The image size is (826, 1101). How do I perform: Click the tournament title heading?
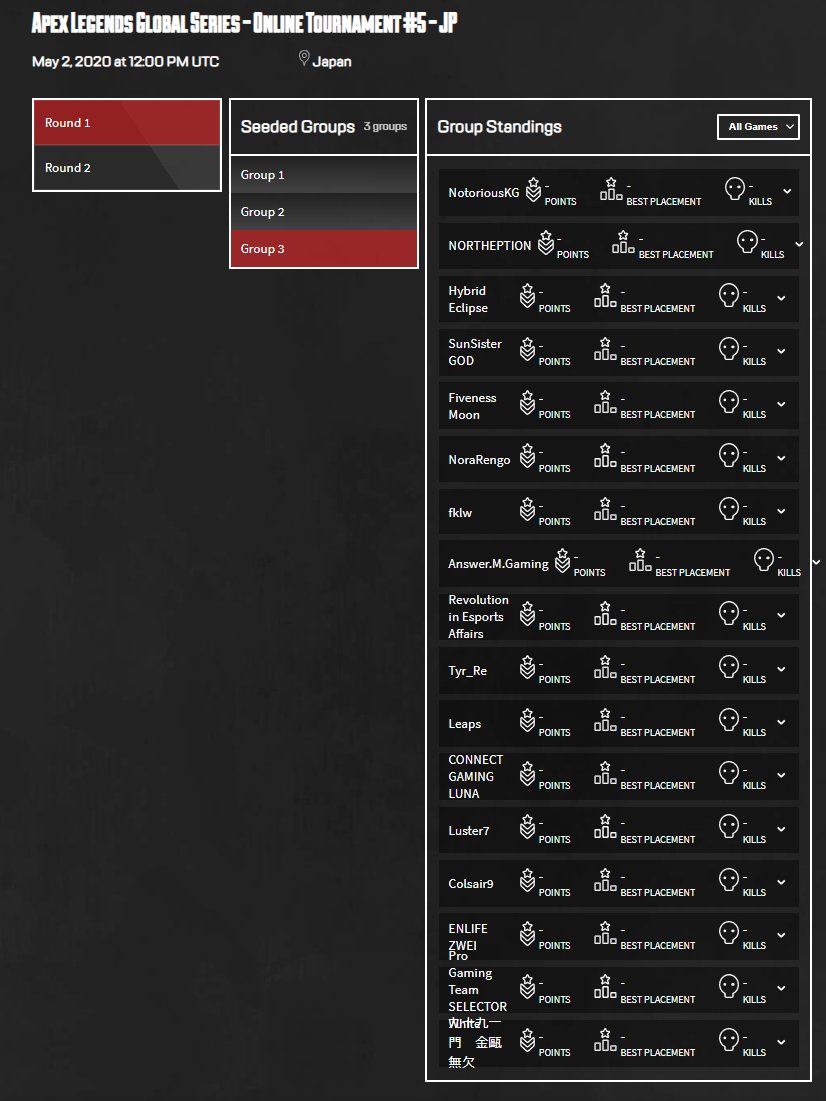click(x=244, y=23)
